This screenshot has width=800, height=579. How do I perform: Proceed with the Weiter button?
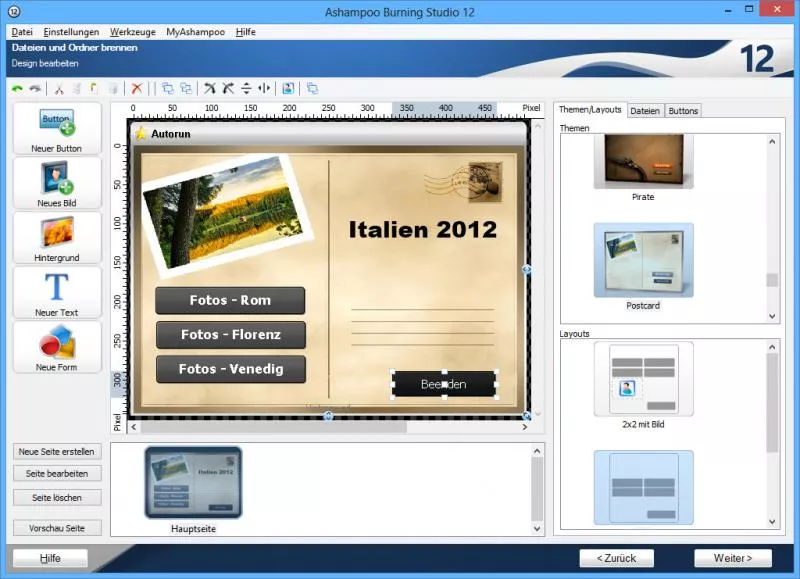click(x=733, y=558)
